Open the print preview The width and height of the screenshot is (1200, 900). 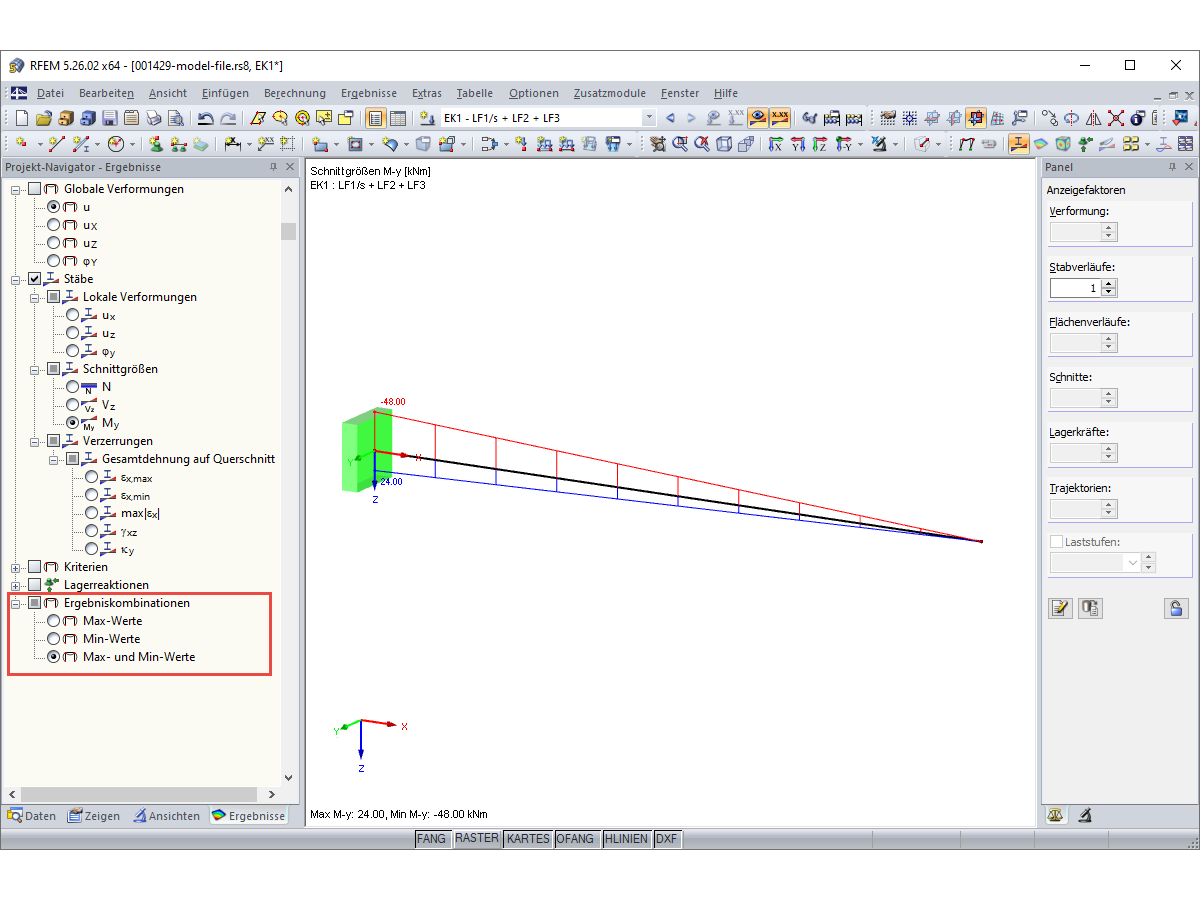[x=176, y=117]
